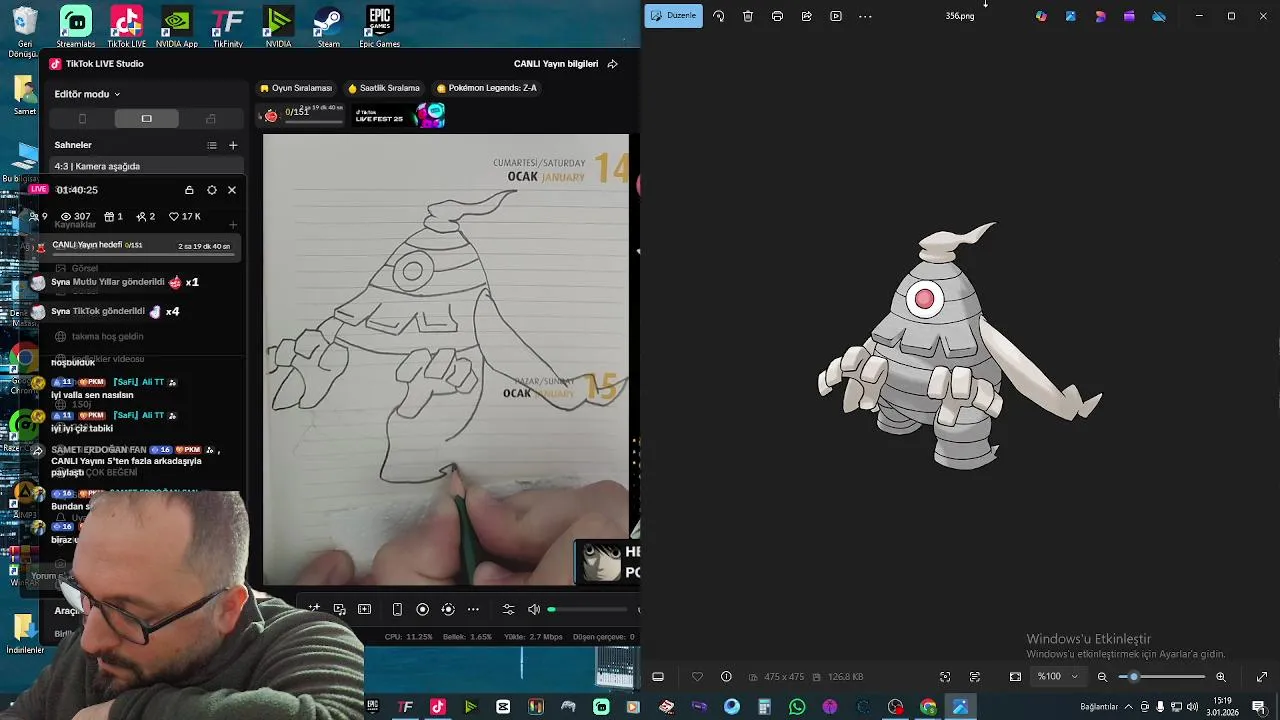This screenshot has height=720, width=1280.
Task: Open floating chat overlay settings gear
Action: (212, 190)
